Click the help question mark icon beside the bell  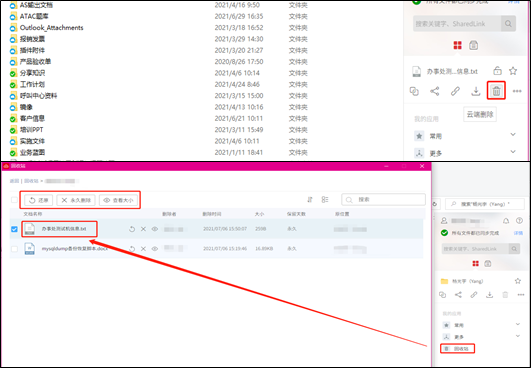tap(519, 221)
